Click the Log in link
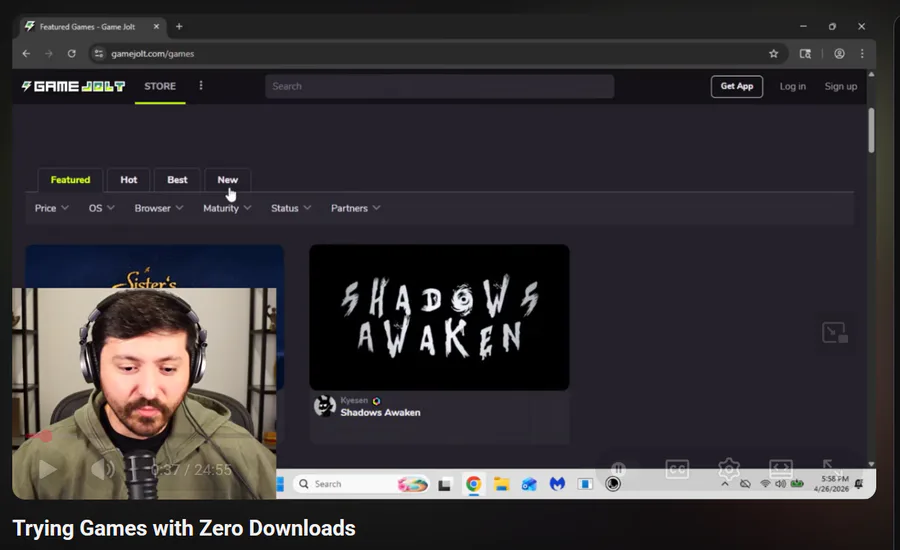Image resolution: width=900 pixels, height=550 pixels. [793, 86]
